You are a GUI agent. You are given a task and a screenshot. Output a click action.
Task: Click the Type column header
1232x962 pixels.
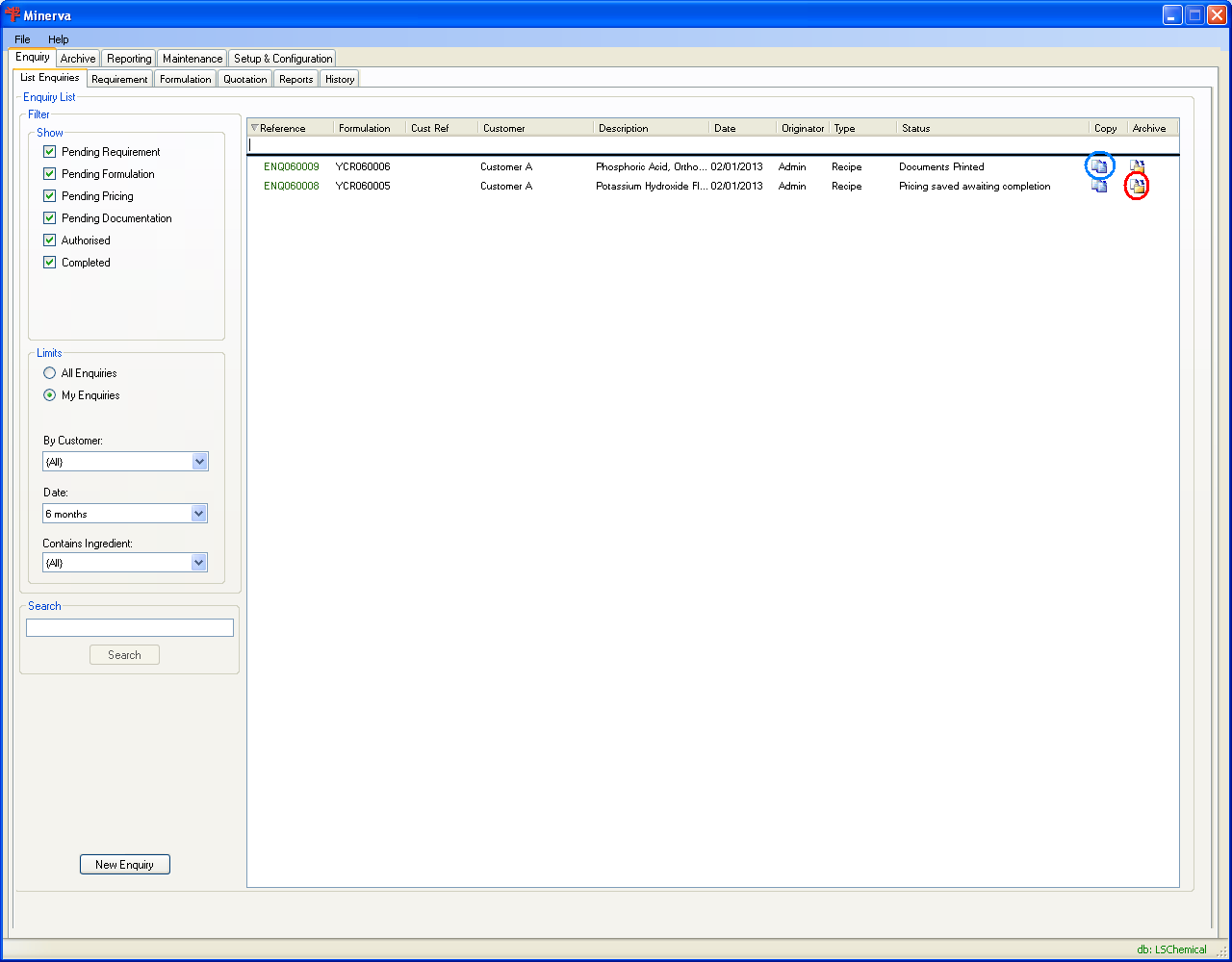[863, 128]
